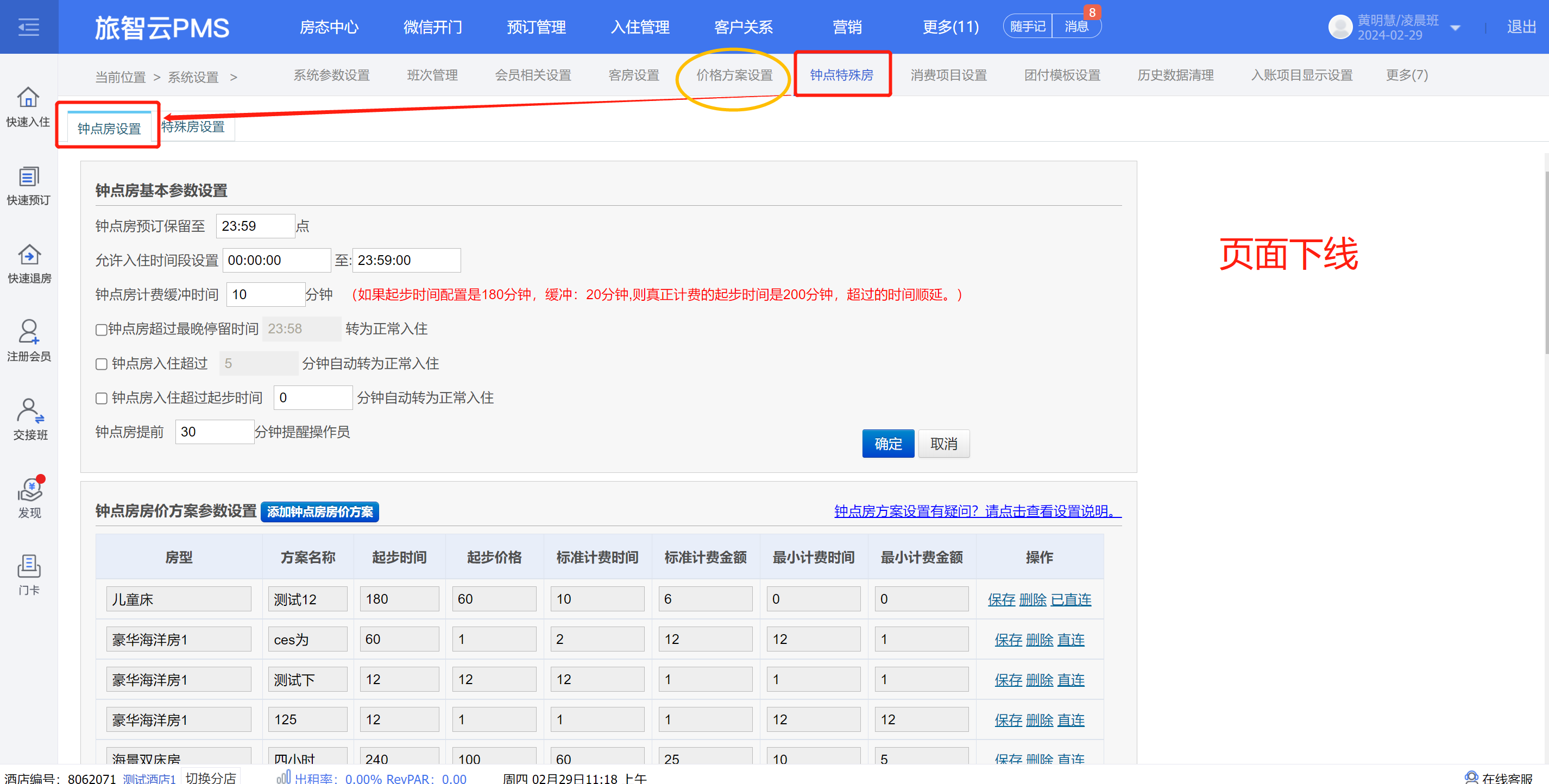Go to 历史数据清理 tab
Screen dimensions: 1549x784
(1175, 75)
